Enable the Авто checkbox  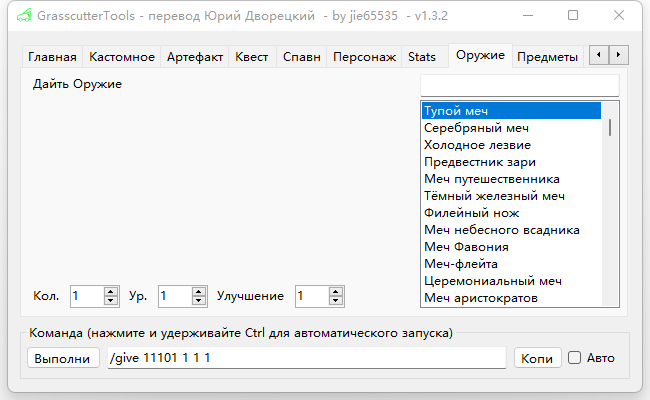574,358
